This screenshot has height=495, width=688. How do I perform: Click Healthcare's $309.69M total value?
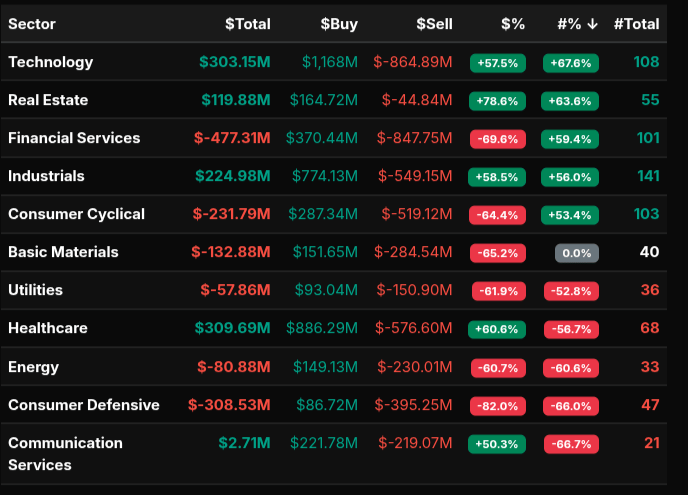point(234,328)
